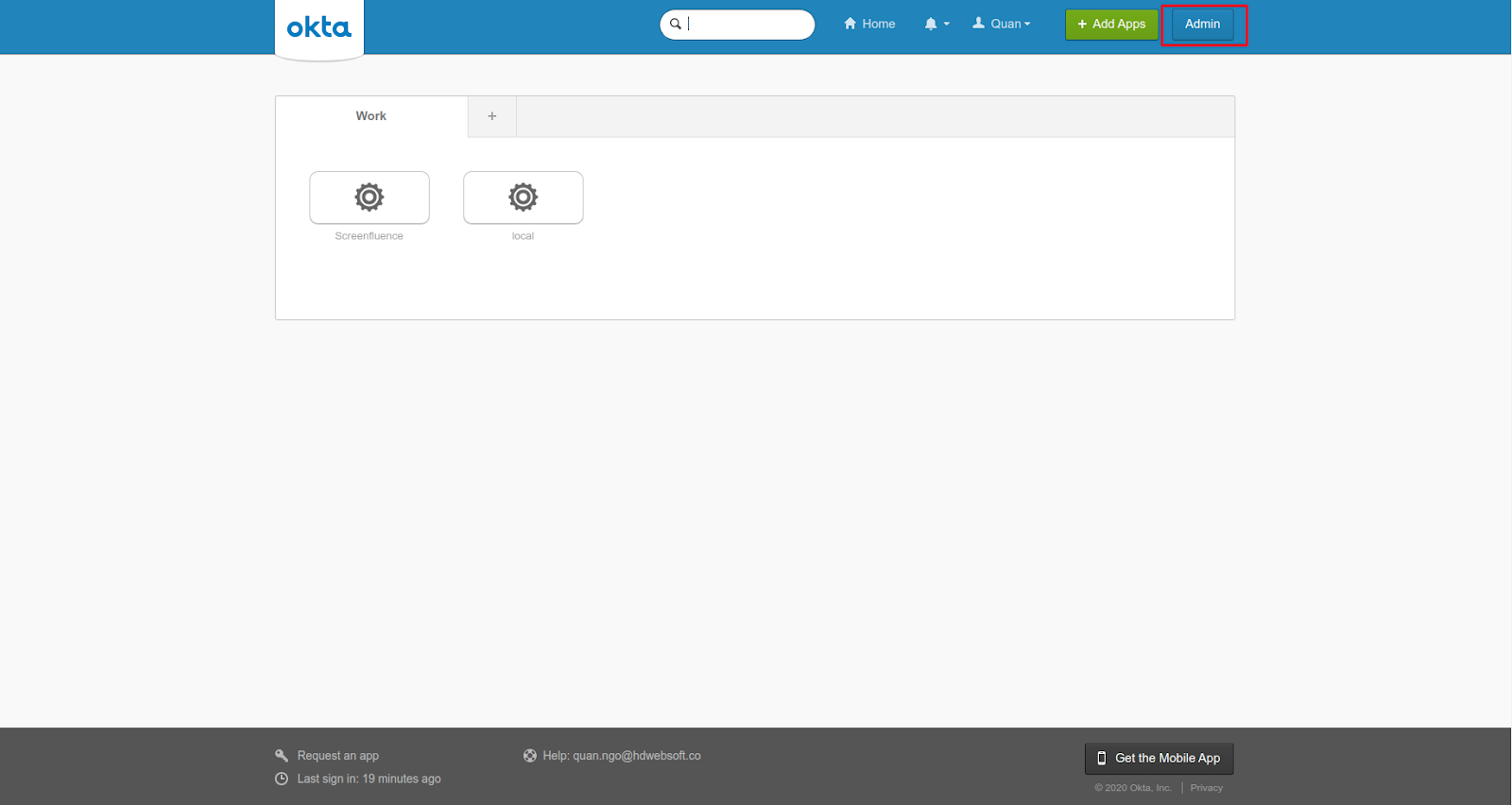Open notifications via the bell icon
Image resolution: width=1512 pixels, height=805 pixels.
click(930, 24)
